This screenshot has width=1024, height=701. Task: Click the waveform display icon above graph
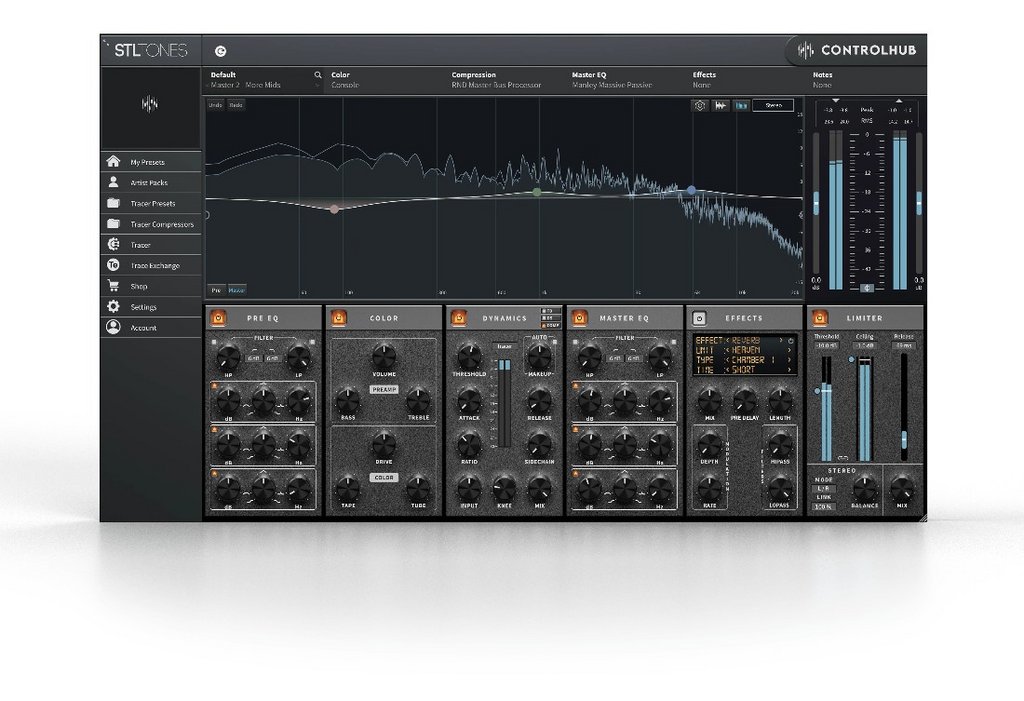720,105
